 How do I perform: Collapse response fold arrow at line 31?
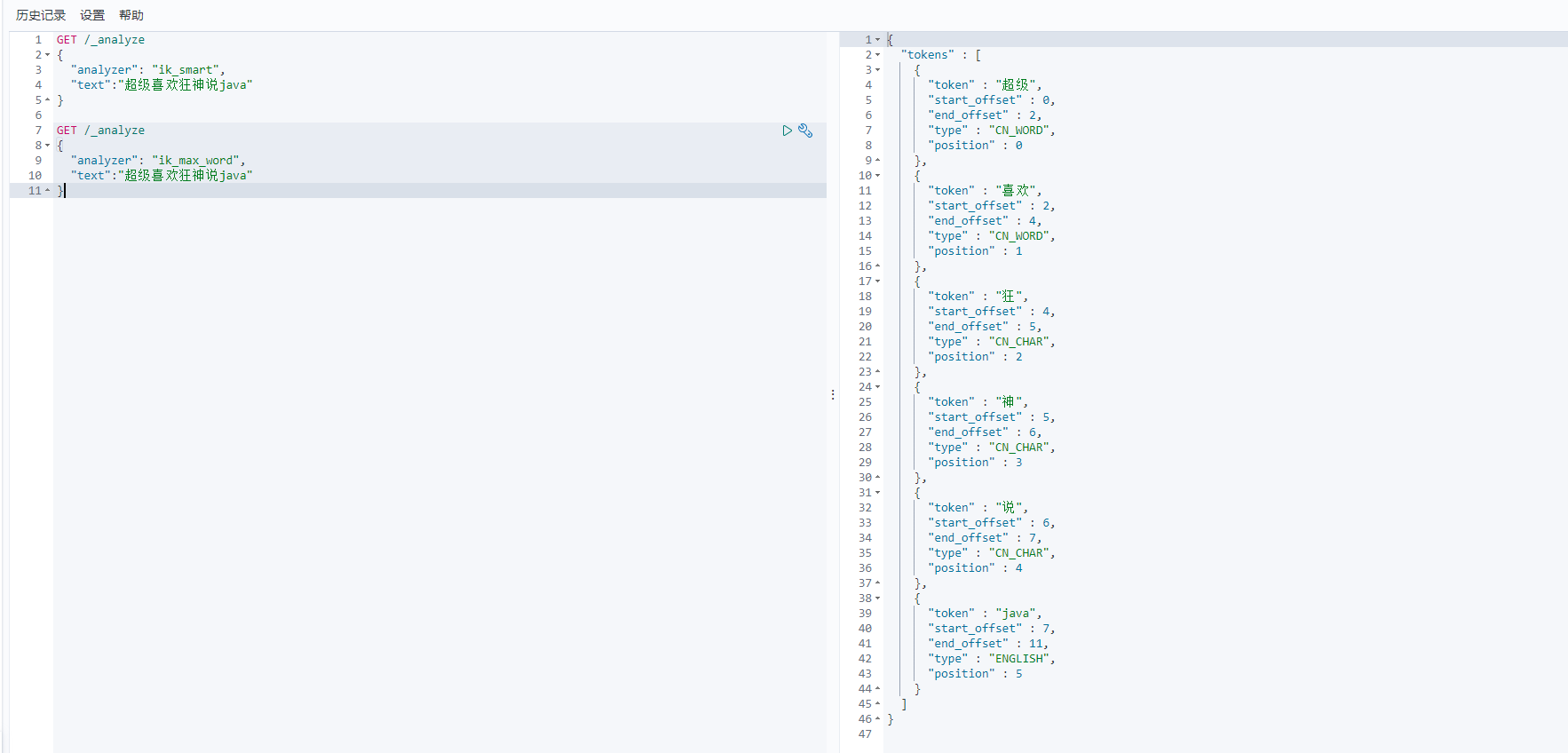pos(878,493)
